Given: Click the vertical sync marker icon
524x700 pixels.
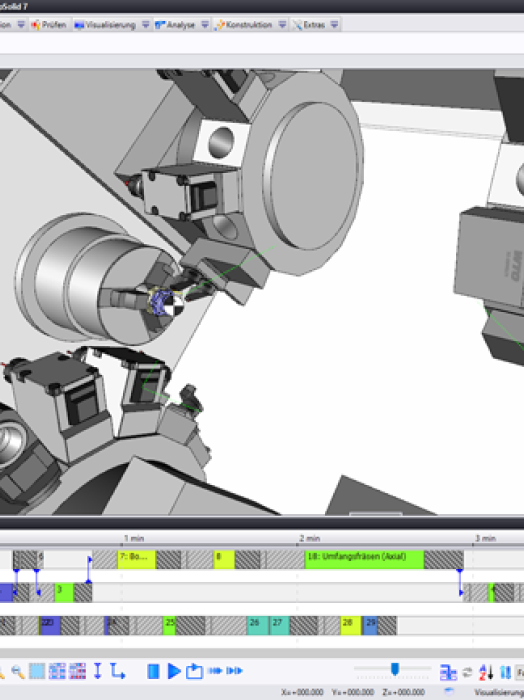Looking at the screenshot, I should 98,671.
